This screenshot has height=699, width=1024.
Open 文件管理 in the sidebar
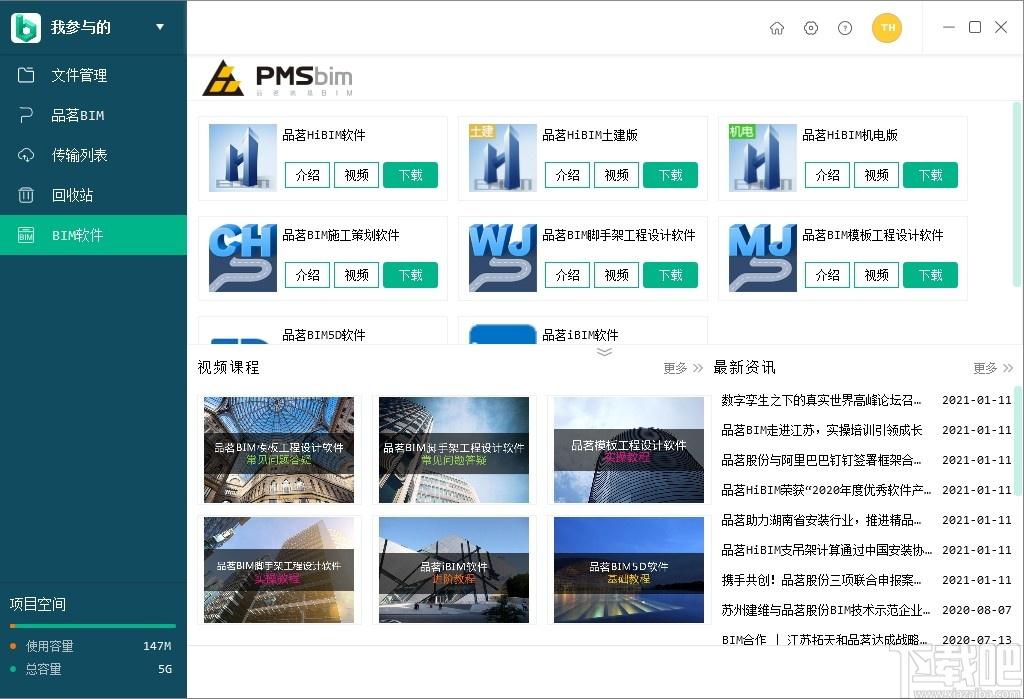(93, 75)
